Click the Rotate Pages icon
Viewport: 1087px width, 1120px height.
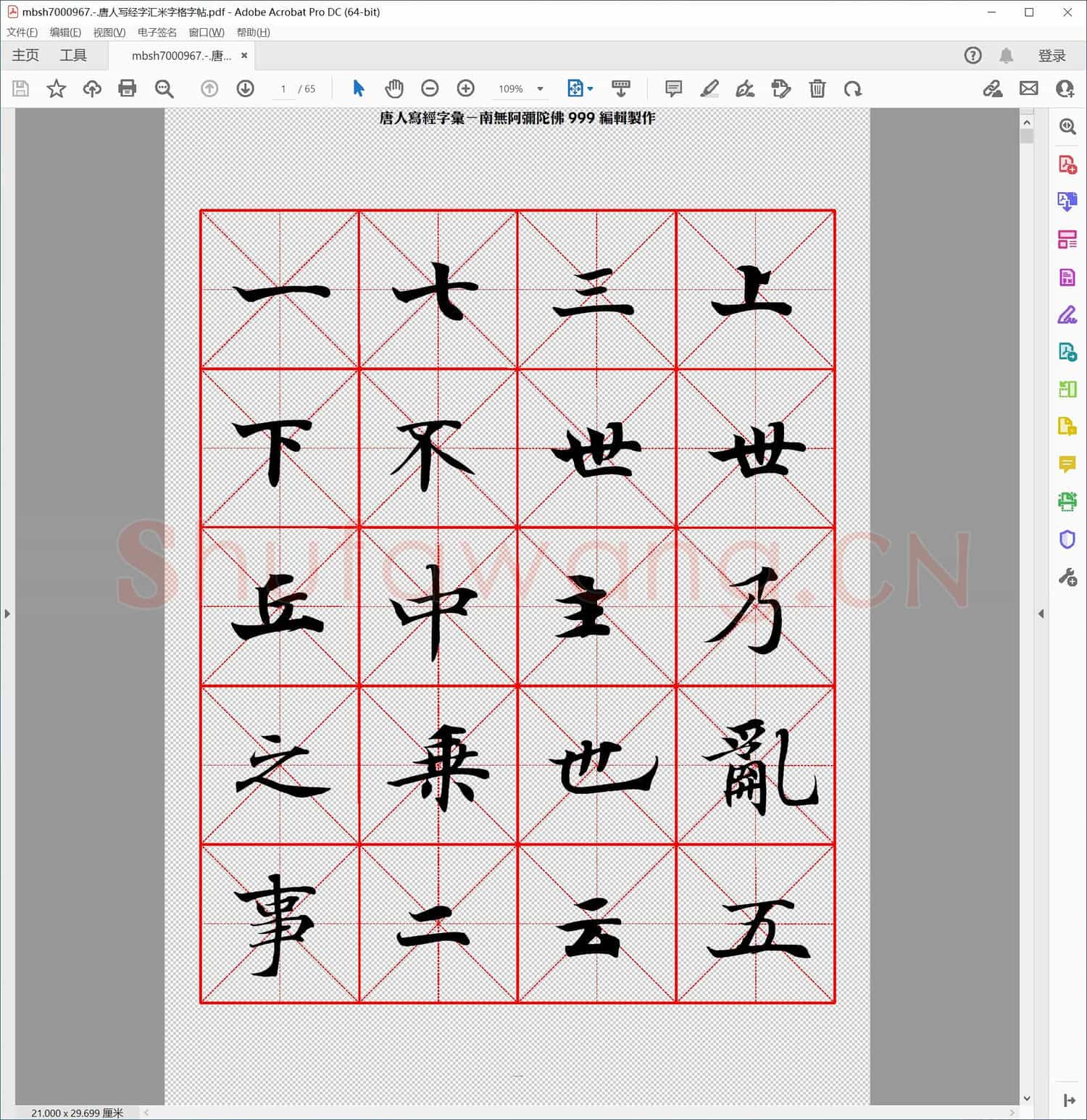click(854, 88)
